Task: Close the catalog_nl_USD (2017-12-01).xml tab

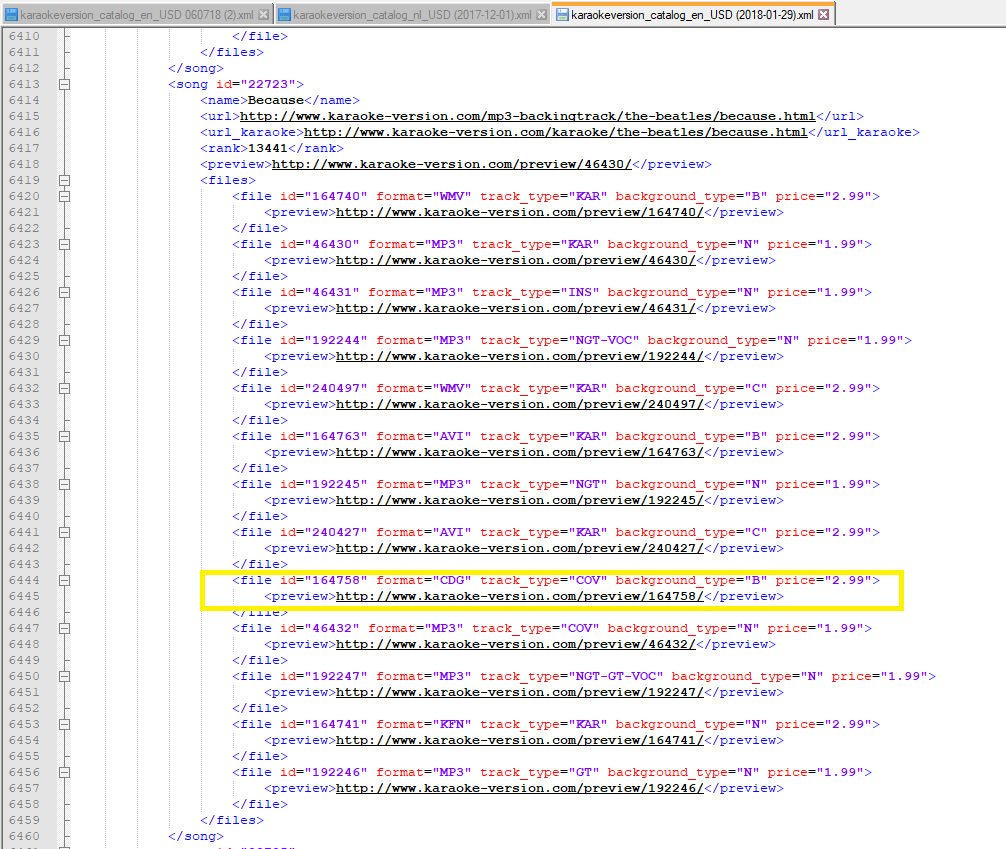Action: coord(540,15)
